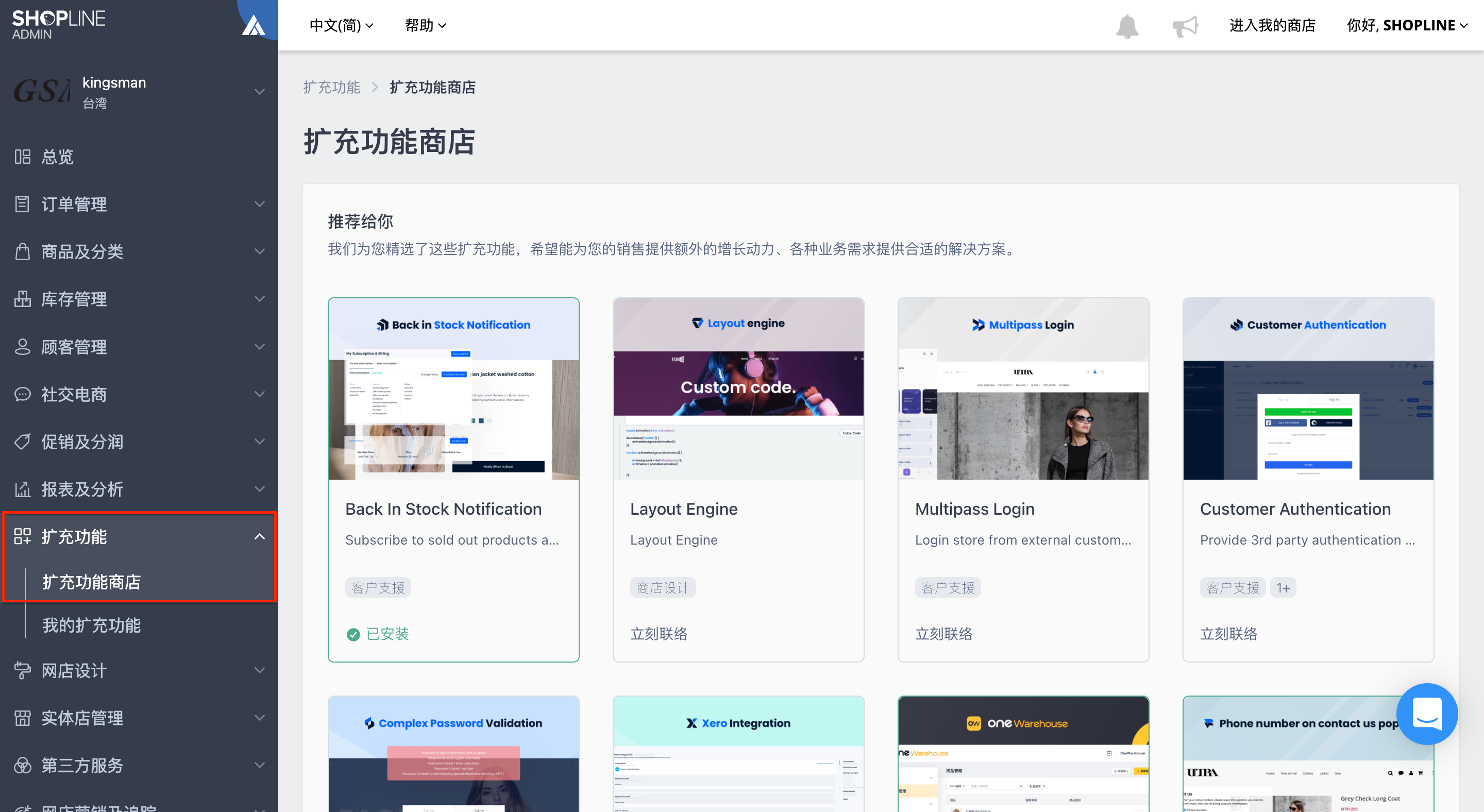Click 进入我的商店 link
Screen dimensions: 1484x812
[1273, 25]
